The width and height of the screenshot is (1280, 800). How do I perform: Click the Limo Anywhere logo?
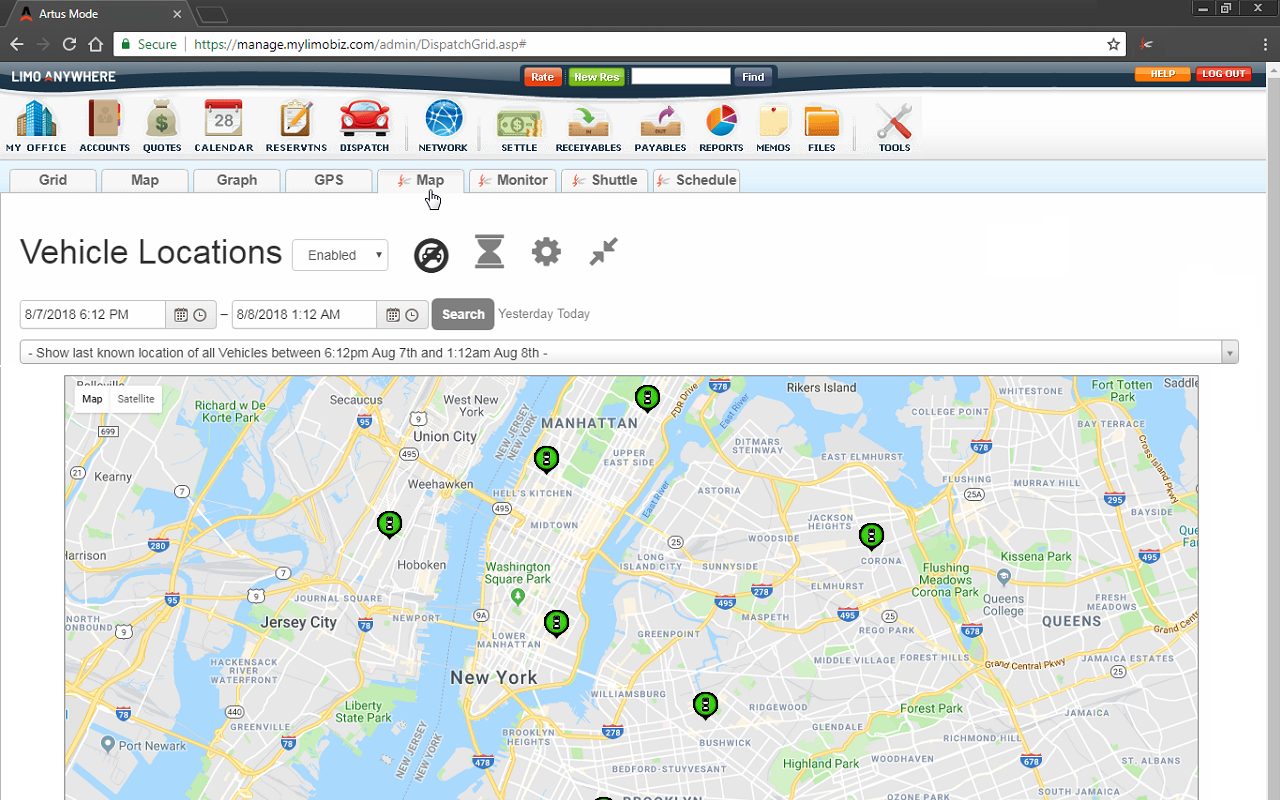click(x=63, y=77)
